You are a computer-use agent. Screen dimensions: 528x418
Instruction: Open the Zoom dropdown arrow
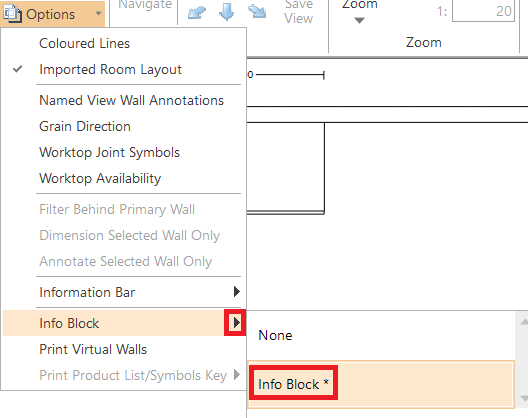[359, 21]
